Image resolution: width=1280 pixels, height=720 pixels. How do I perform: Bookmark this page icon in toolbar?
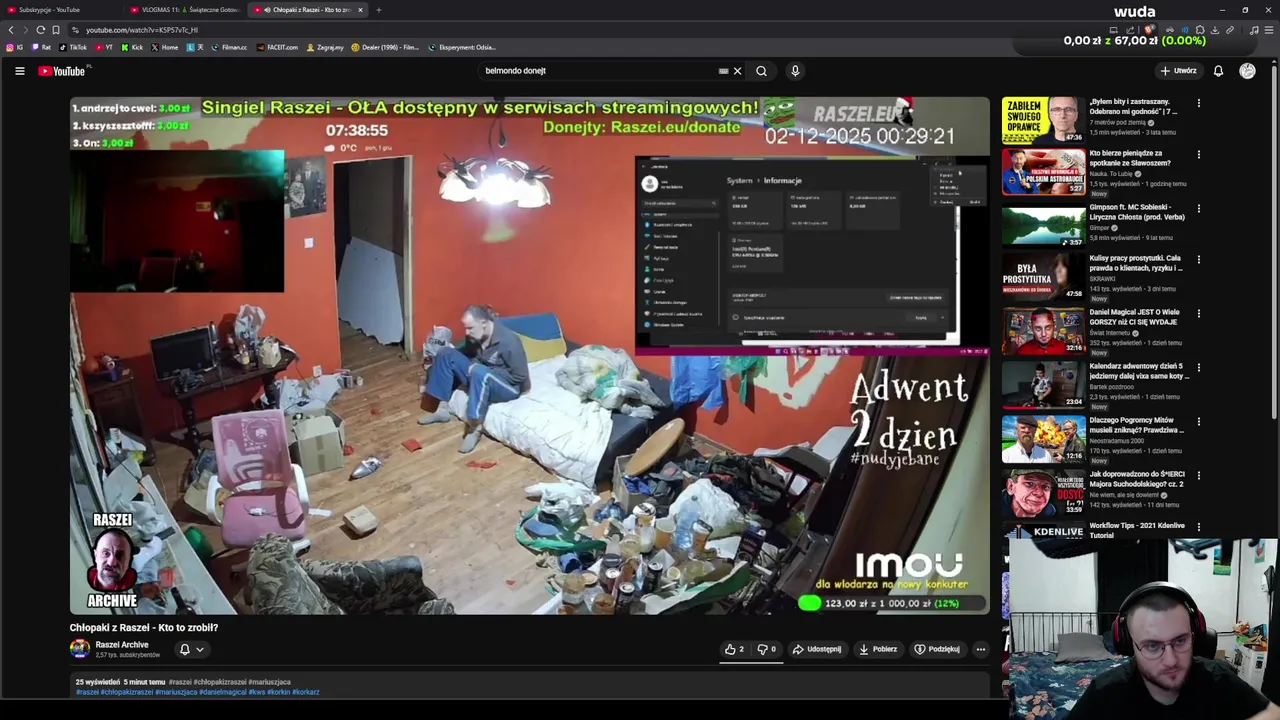pos(56,30)
